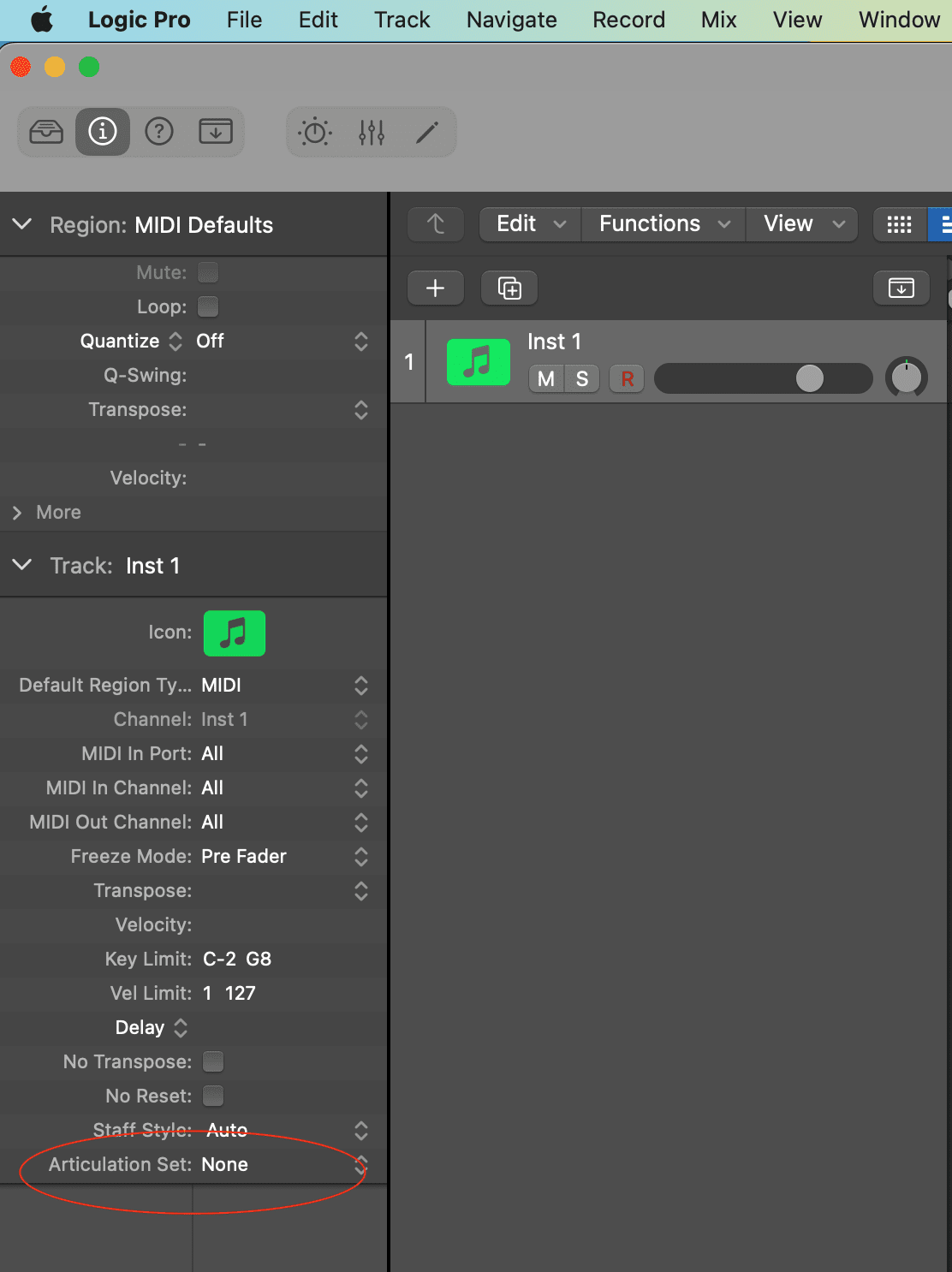The image size is (952, 1272).
Task: Open the MIDI In Channel popup
Action: pyautogui.click(x=285, y=788)
